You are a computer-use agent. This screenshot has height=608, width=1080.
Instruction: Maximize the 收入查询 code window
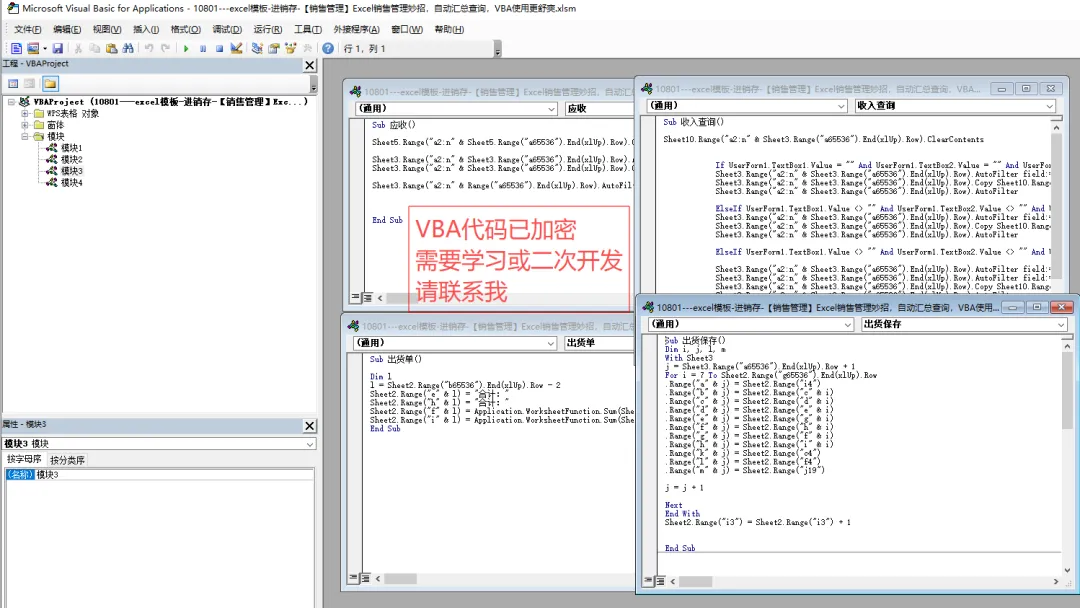1026,89
